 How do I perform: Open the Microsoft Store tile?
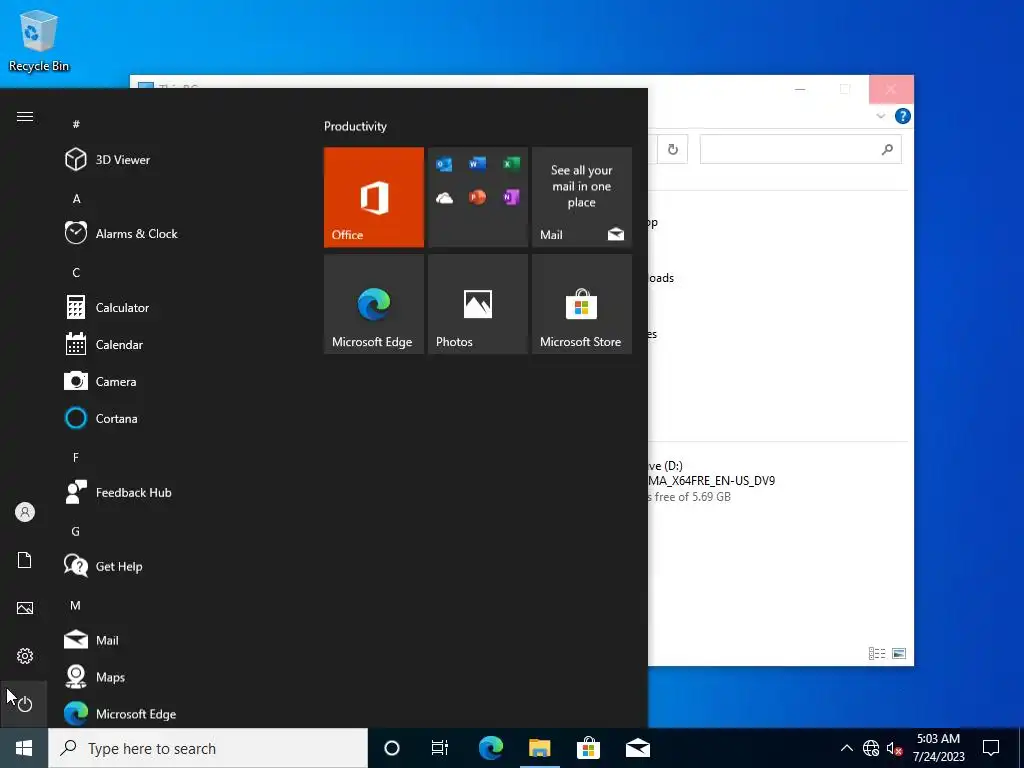coord(582,304)
